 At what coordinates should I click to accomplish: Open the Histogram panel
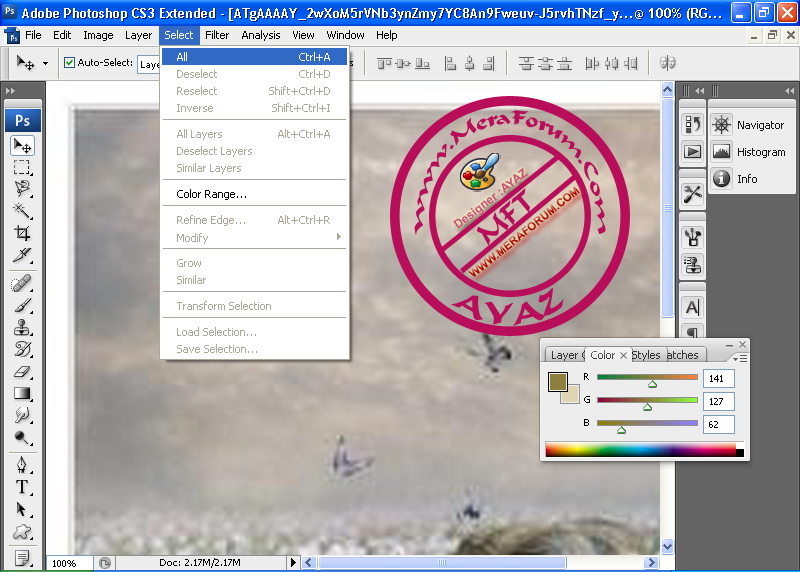coord(760,152)
